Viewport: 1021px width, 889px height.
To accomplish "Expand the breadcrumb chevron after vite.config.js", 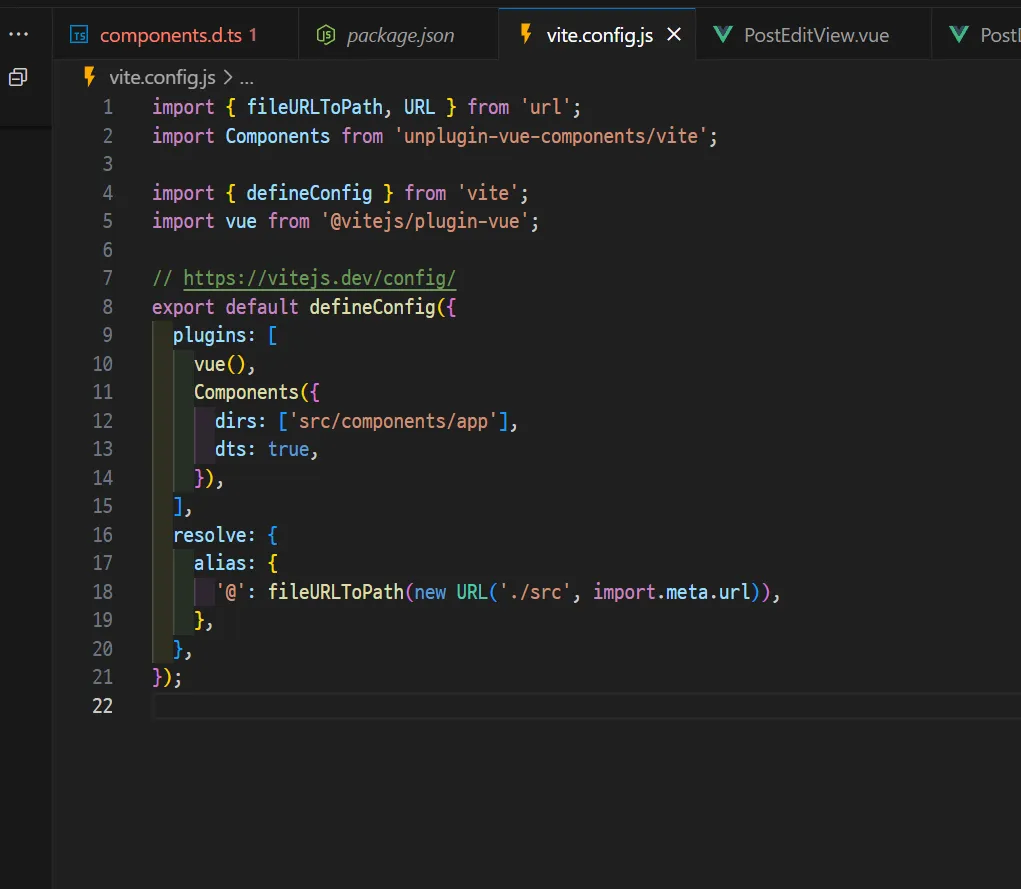I will [228, 78].
